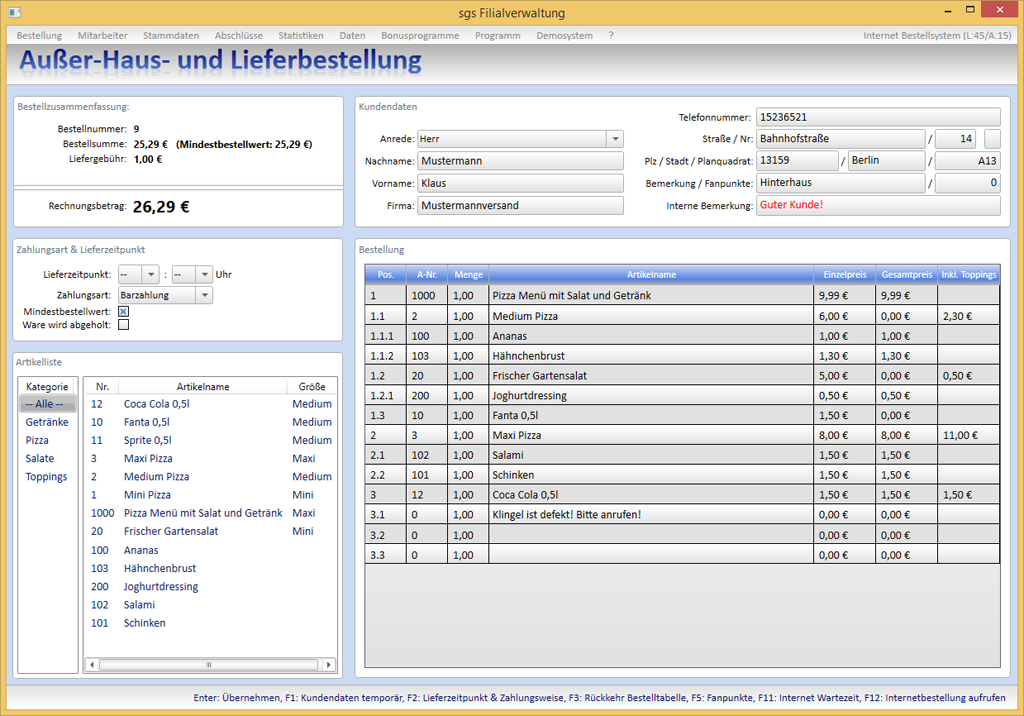Open the Anrede dropdown
The width and height of the screenshot is (1024, 716).
tap(615, 138)
